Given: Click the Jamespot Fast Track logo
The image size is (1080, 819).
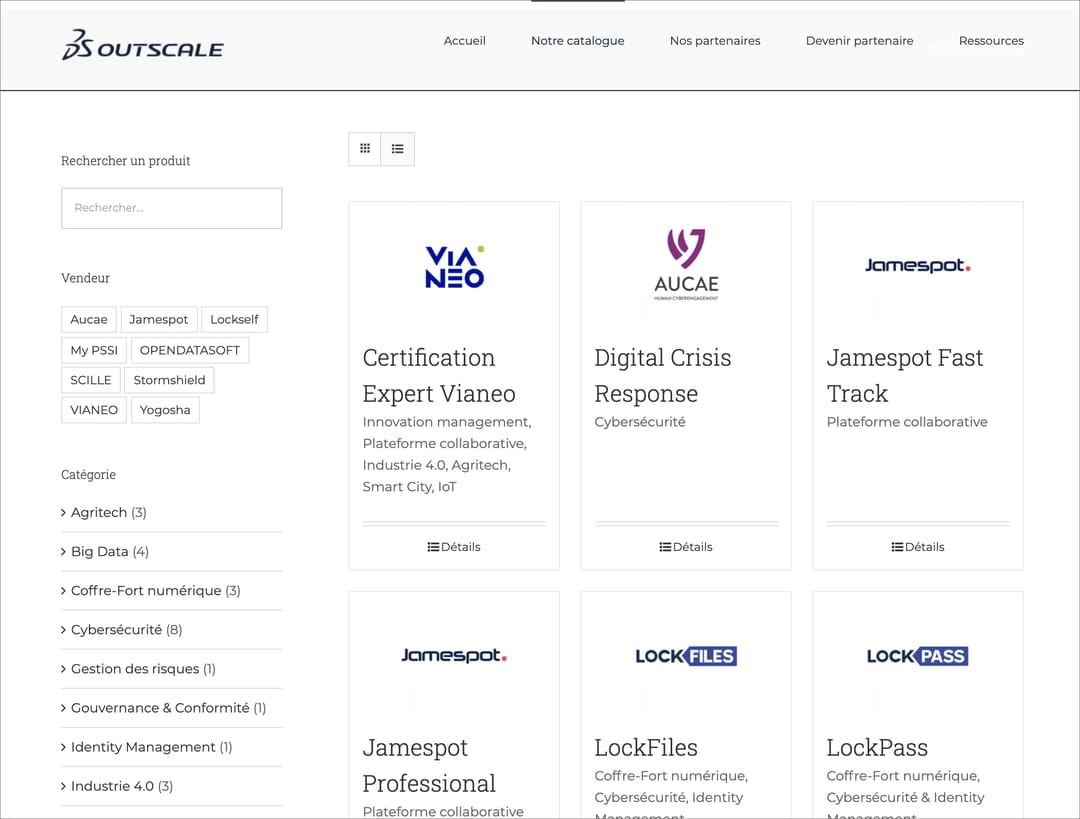Looking at the screenshot, I should (918, 265).
